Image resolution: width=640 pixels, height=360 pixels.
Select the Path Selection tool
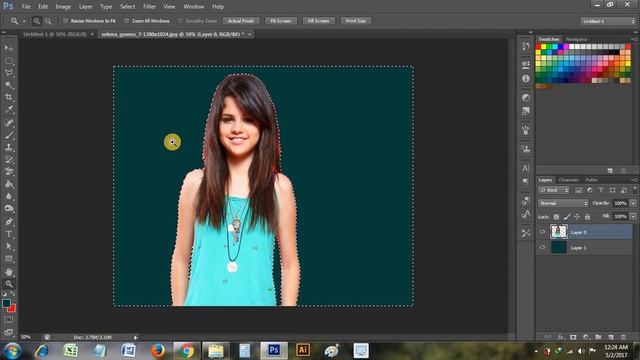pos(9,247)
